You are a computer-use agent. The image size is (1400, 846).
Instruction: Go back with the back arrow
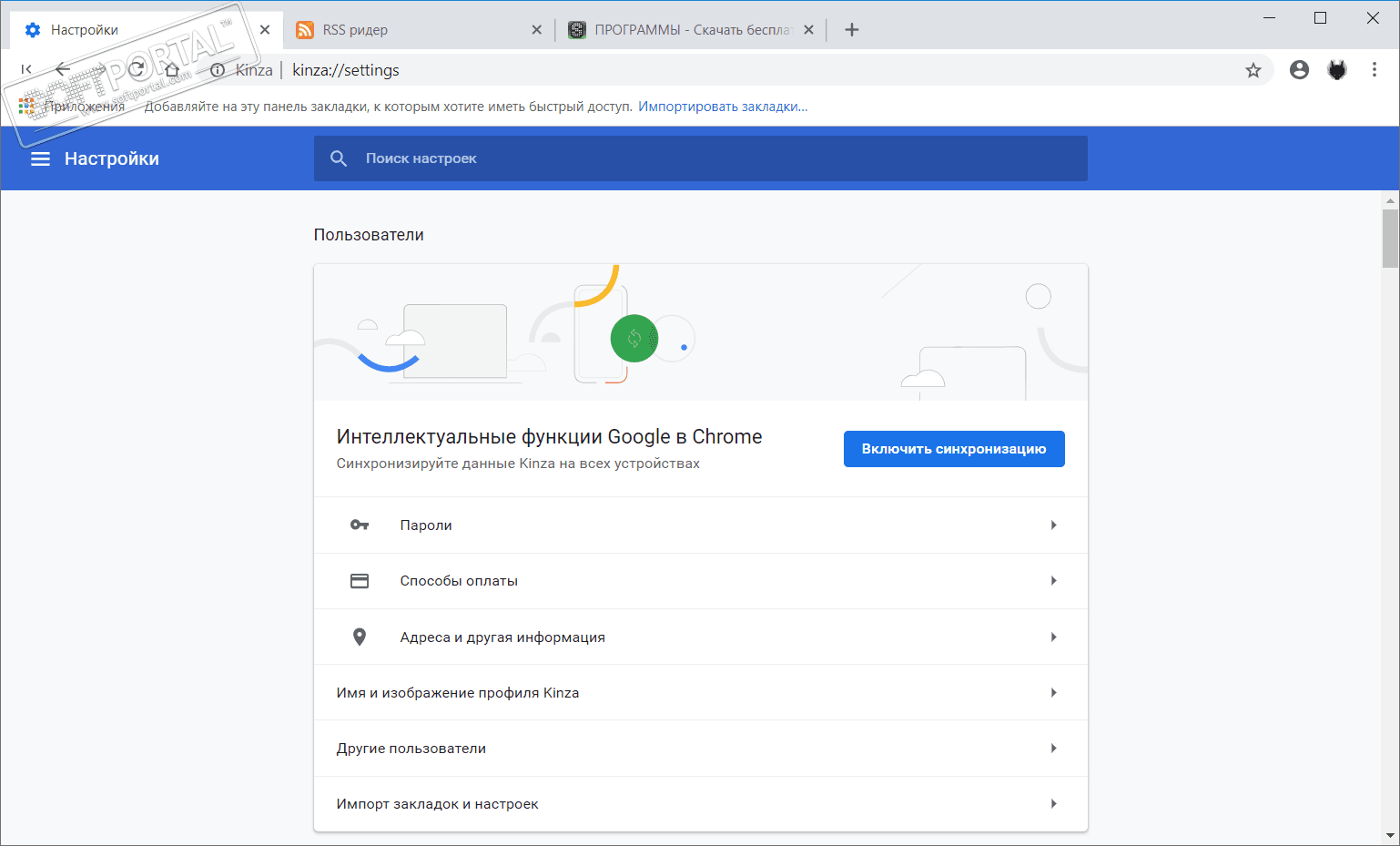pos(62,69)
